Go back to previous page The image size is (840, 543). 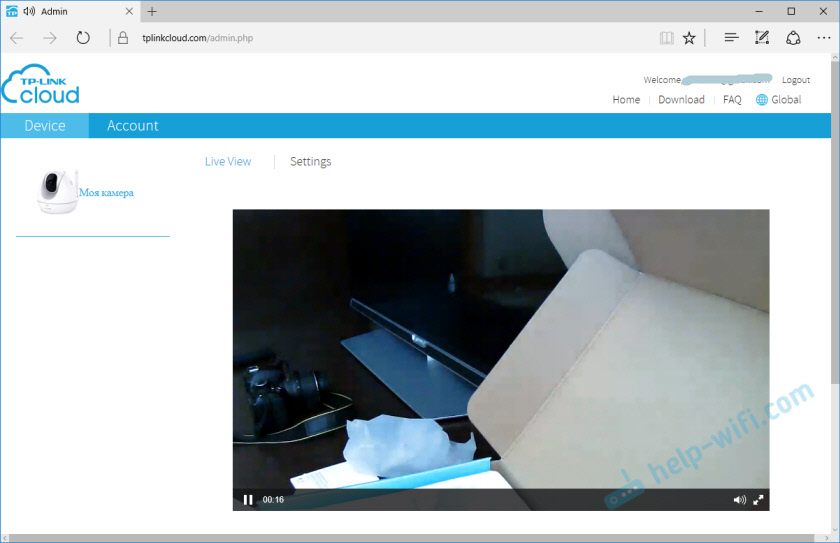(17, 38)
